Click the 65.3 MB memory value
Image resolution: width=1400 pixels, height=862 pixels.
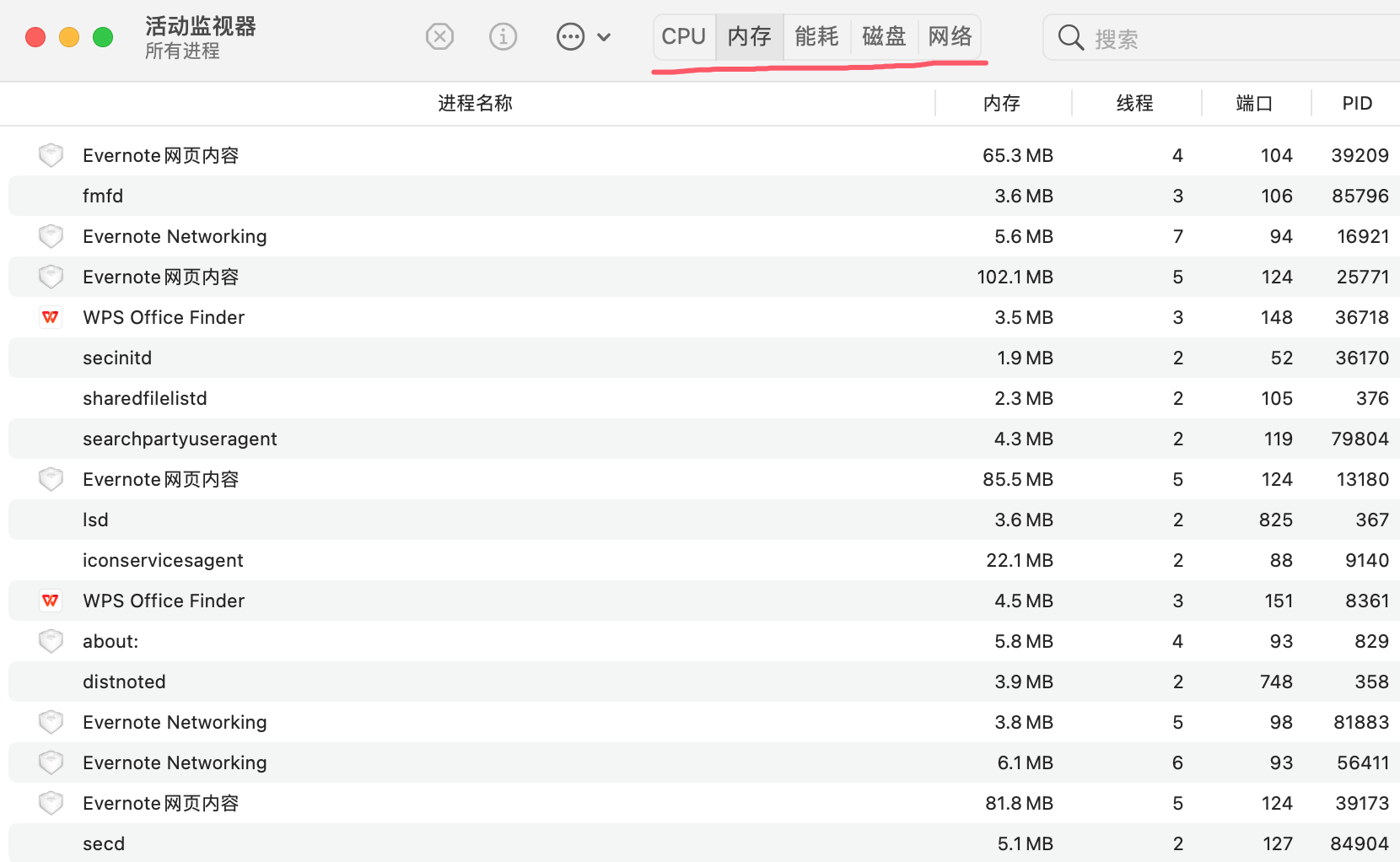(x=1018, y=155)
